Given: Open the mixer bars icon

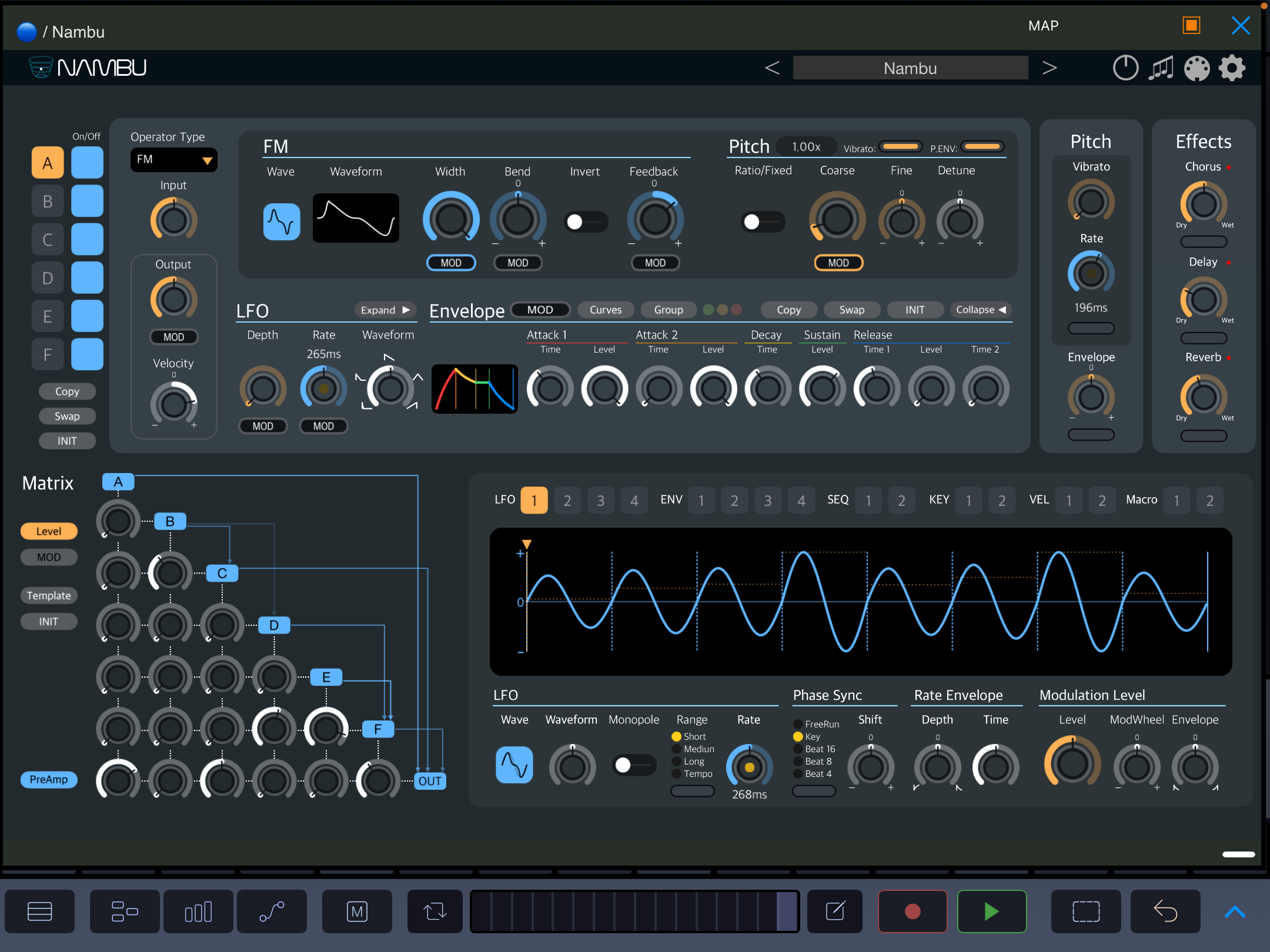Looking at the screenshot, I should point(198,911).
